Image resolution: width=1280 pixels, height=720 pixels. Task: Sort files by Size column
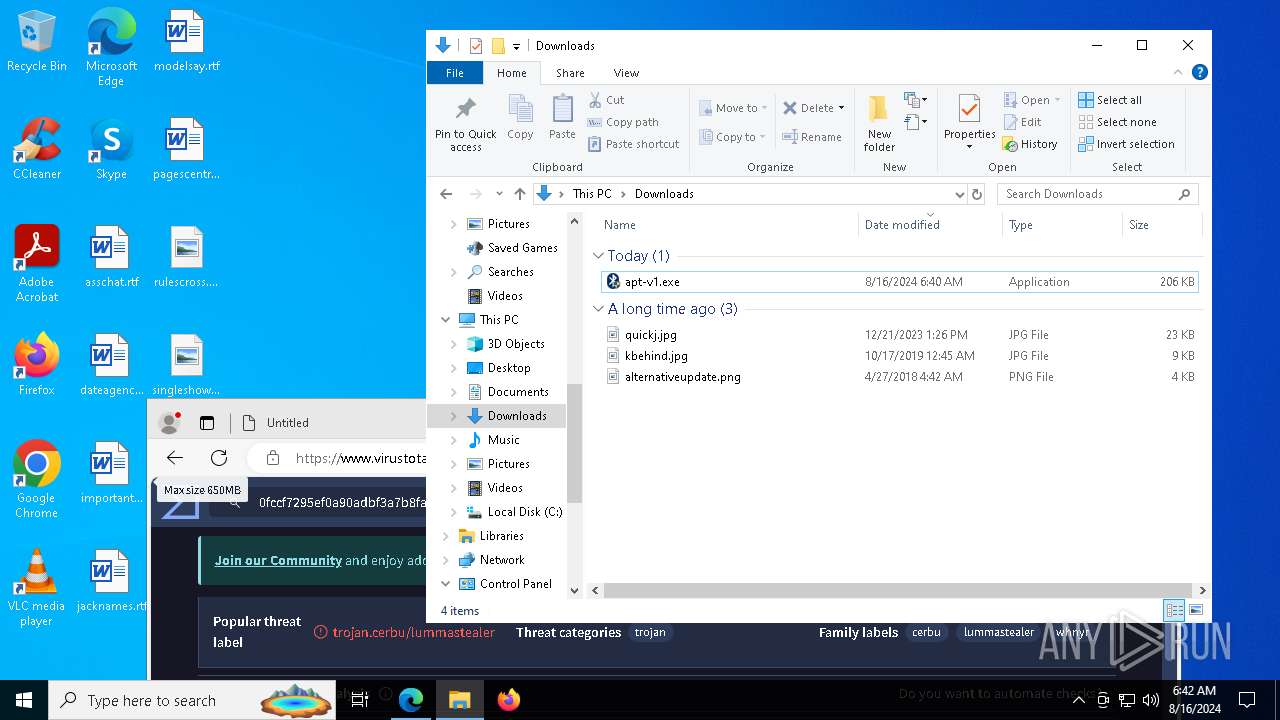coord(1160,225)
